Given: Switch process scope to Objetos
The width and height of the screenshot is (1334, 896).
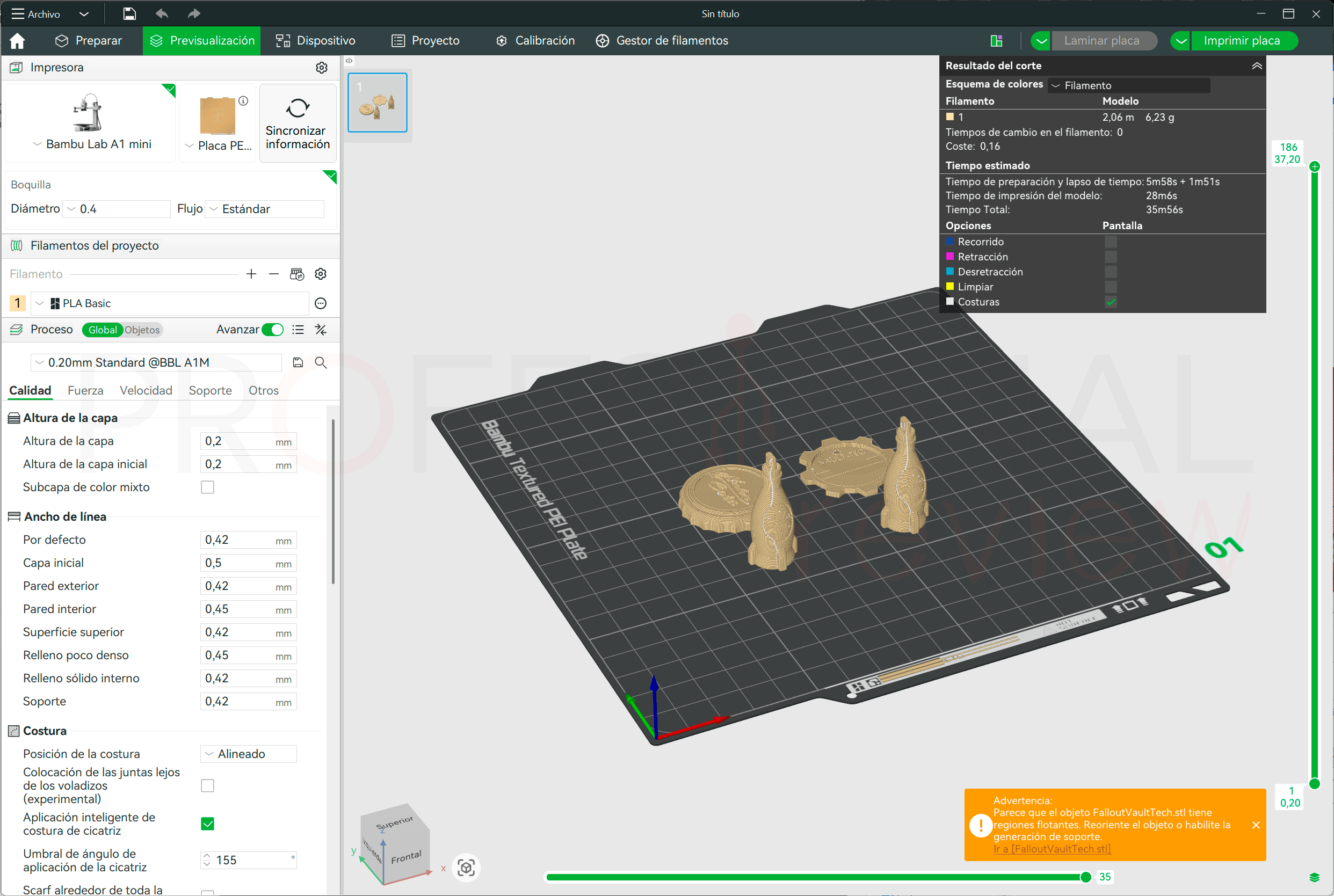Looking at the screenshot, I should click(x=142, y=330).
